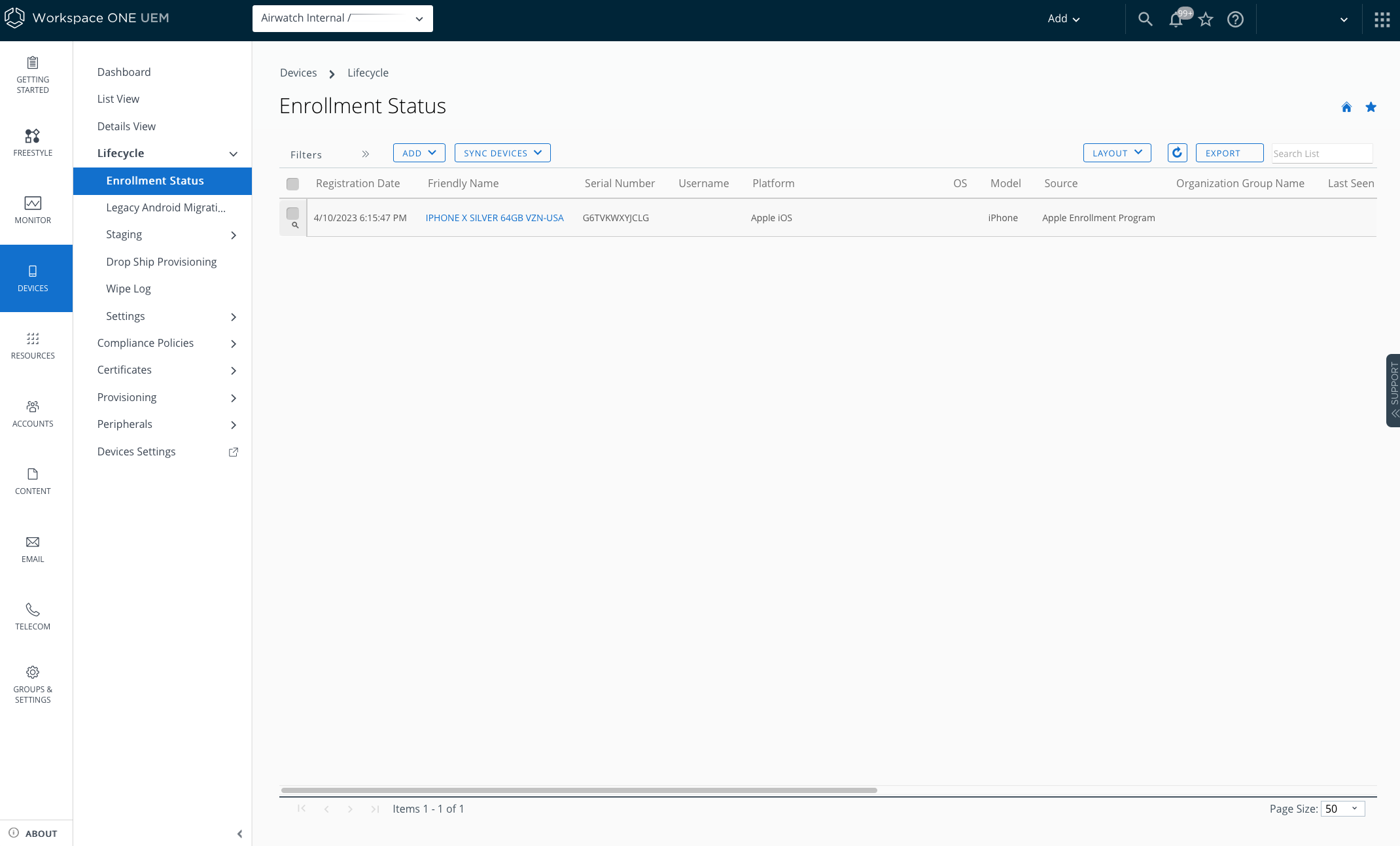Open the blue ADD dropdown button
1400x846 pixels.
tap(419, 152)
